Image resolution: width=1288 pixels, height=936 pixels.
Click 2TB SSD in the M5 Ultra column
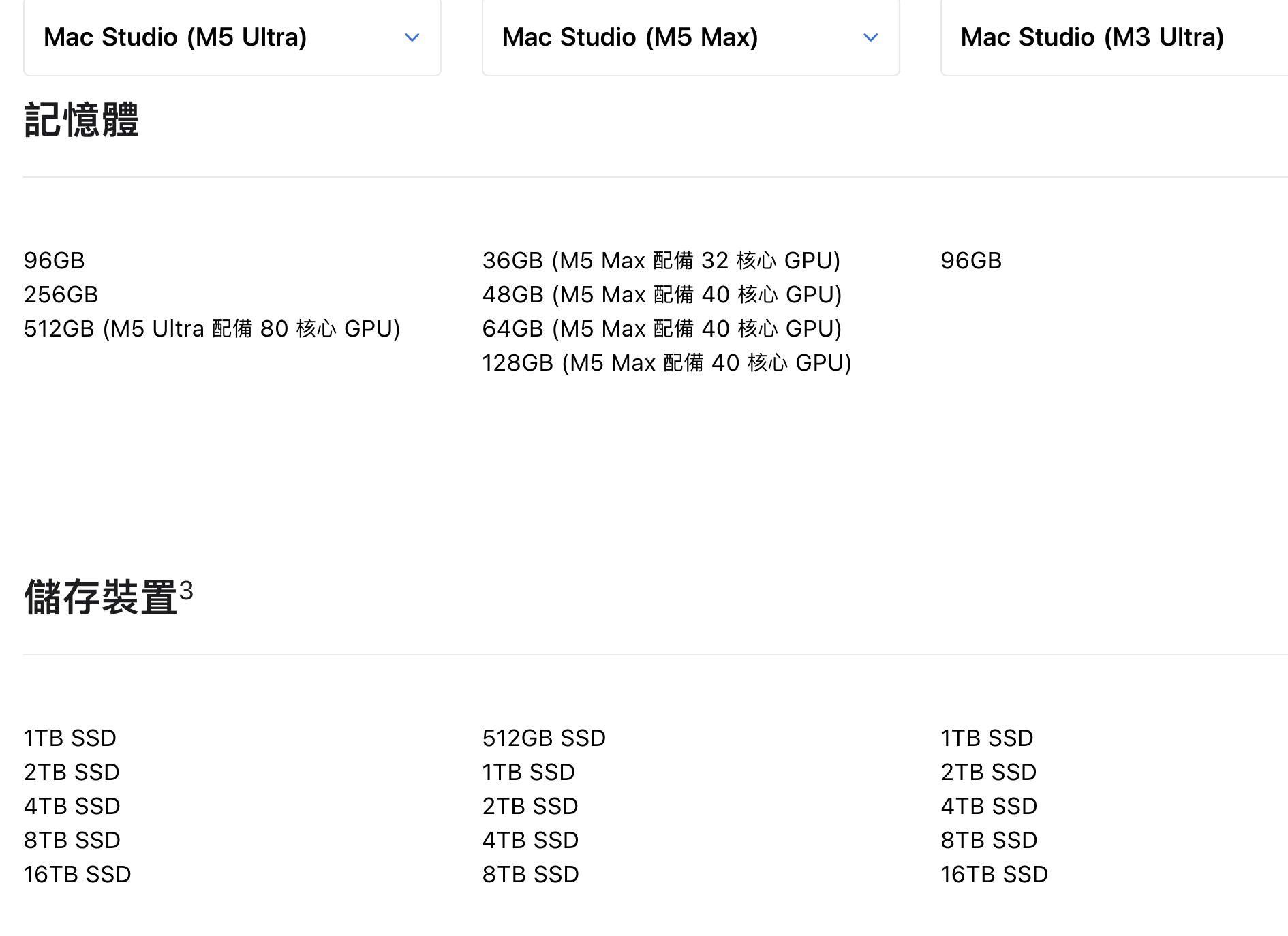click(x=72, y=772)
